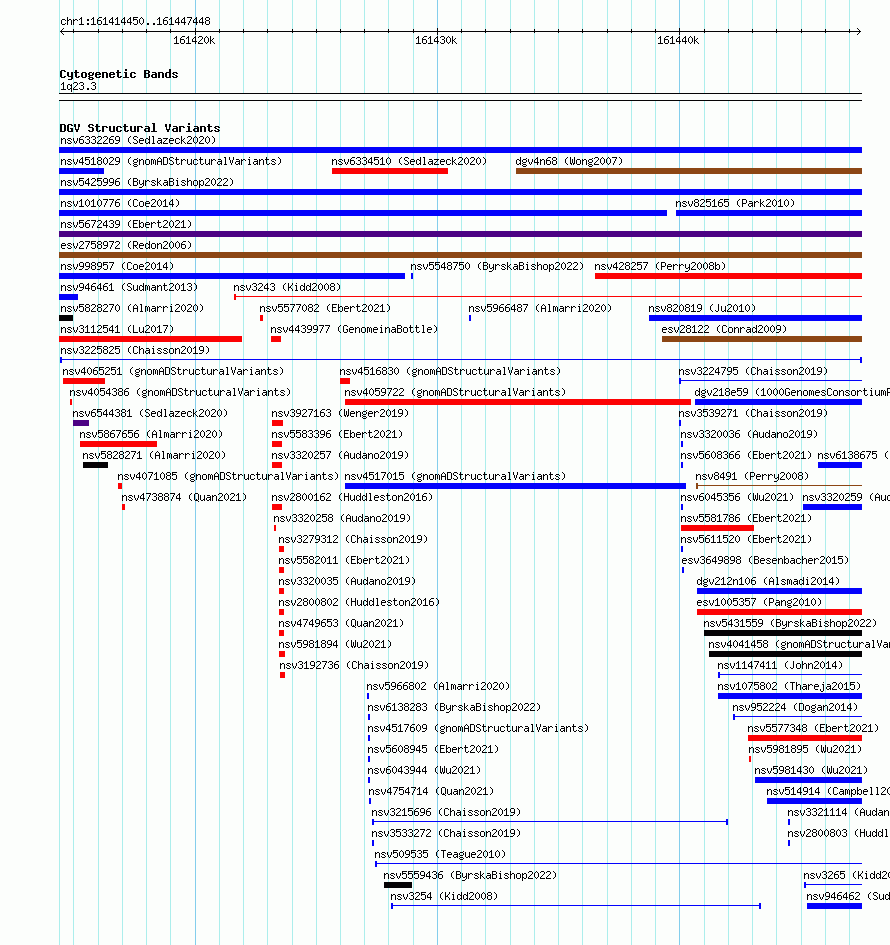
Task: Click nsv6544381 (Sedlazeck2020) label
Action: 150,414
